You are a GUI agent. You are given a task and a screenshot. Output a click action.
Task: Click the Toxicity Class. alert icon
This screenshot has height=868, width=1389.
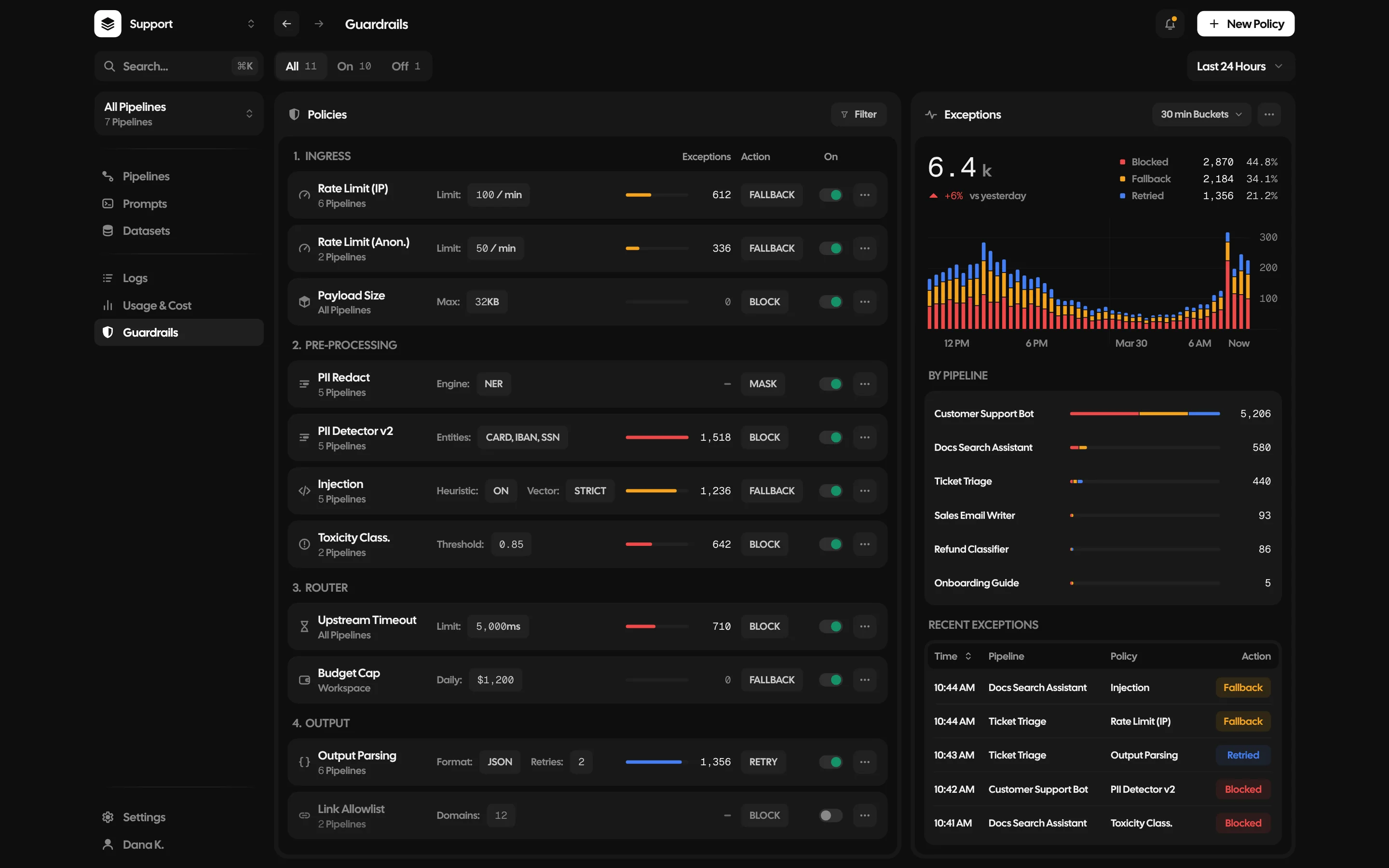(304, 544)
